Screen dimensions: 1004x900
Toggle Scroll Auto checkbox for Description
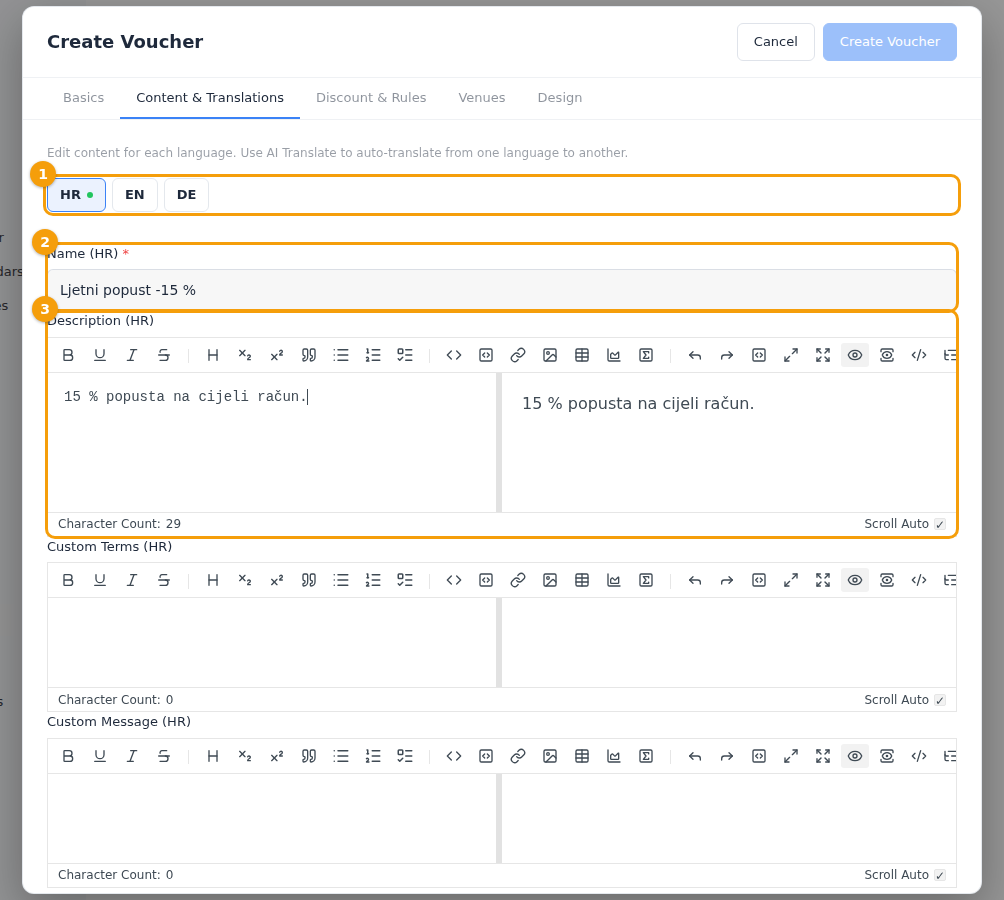(x=940, y=524)
